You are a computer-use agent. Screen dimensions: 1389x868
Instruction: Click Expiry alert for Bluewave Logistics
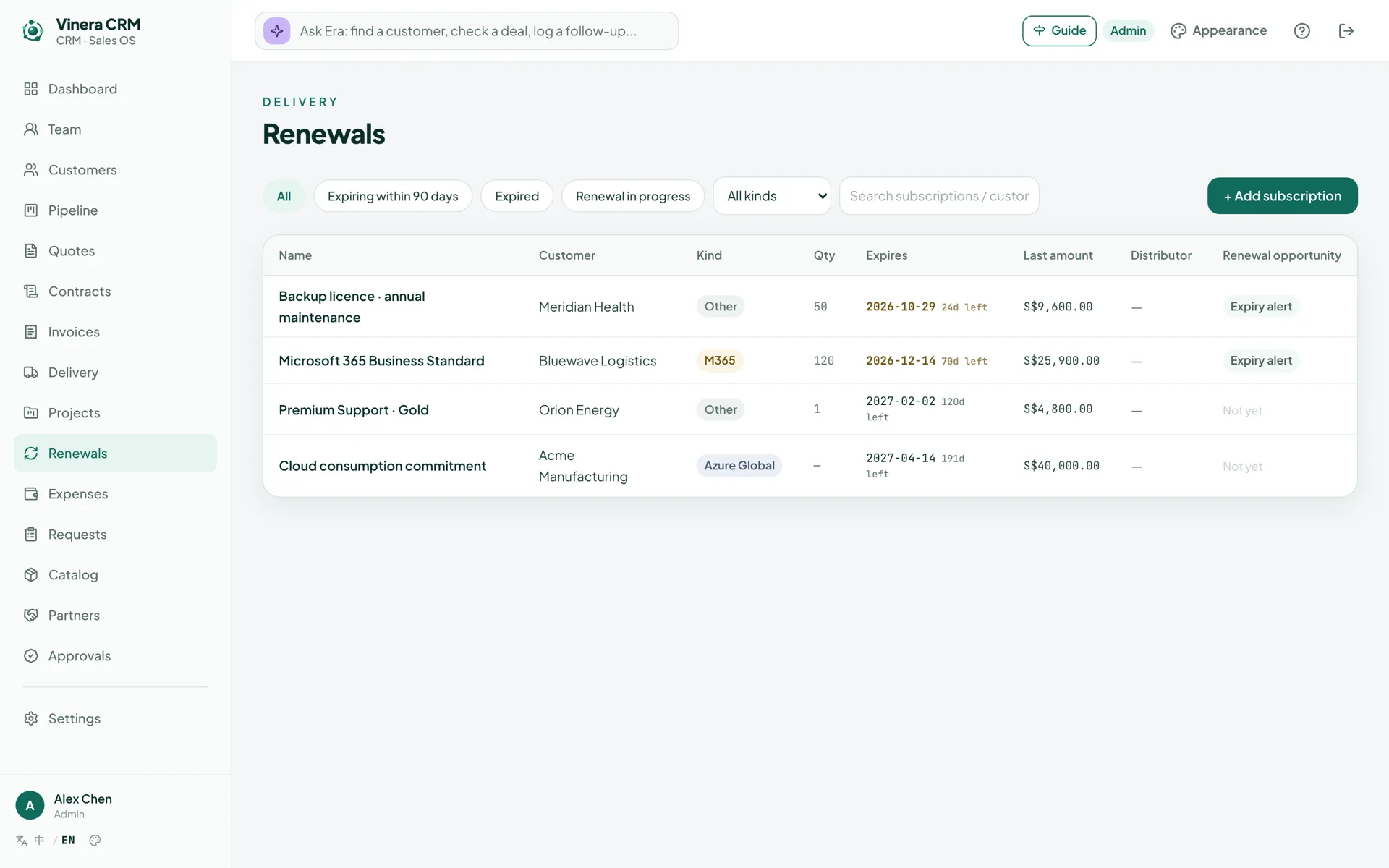(x=1261, y=360)
